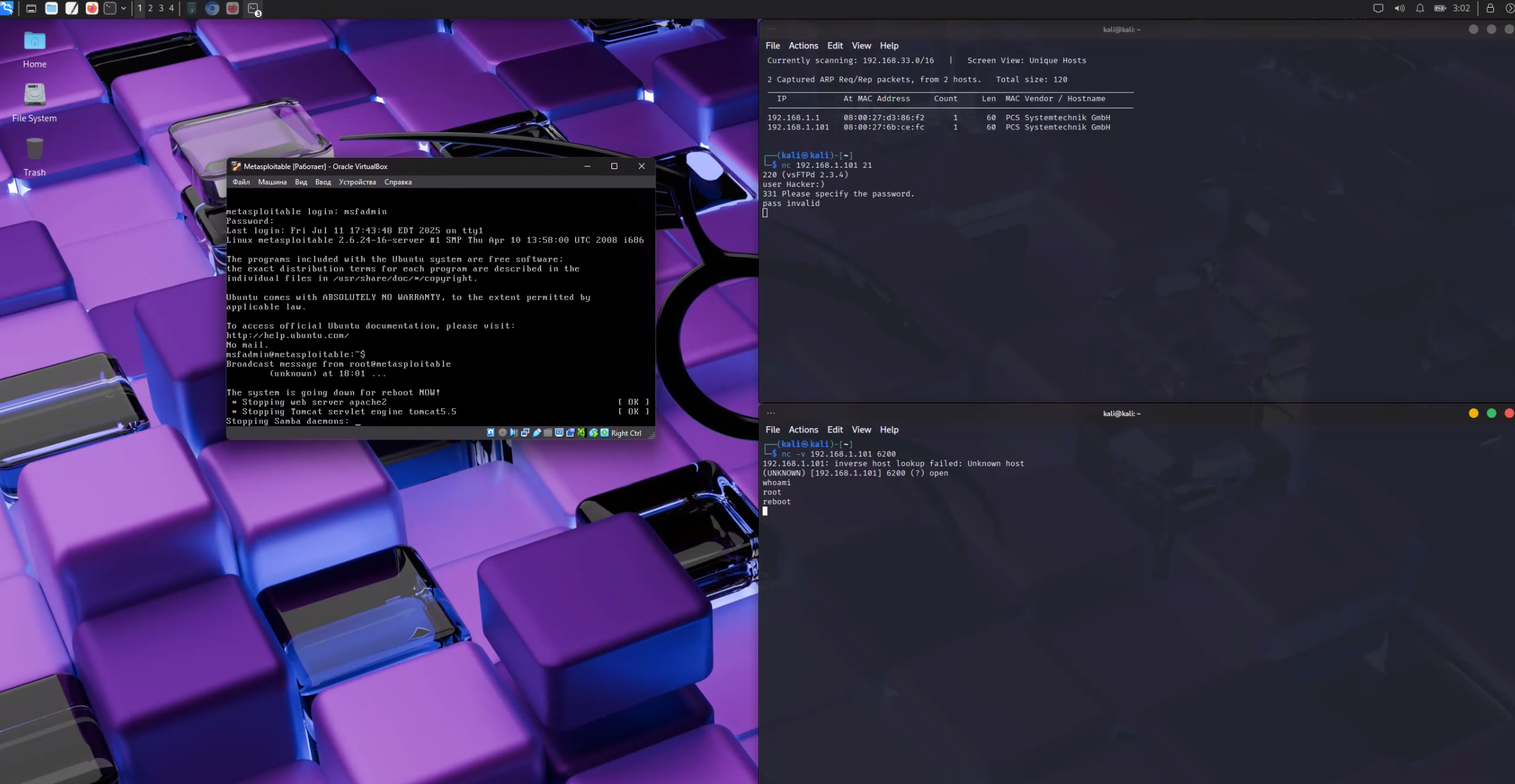Open Машина menu in VirtualBox window

tap(272, 182)
